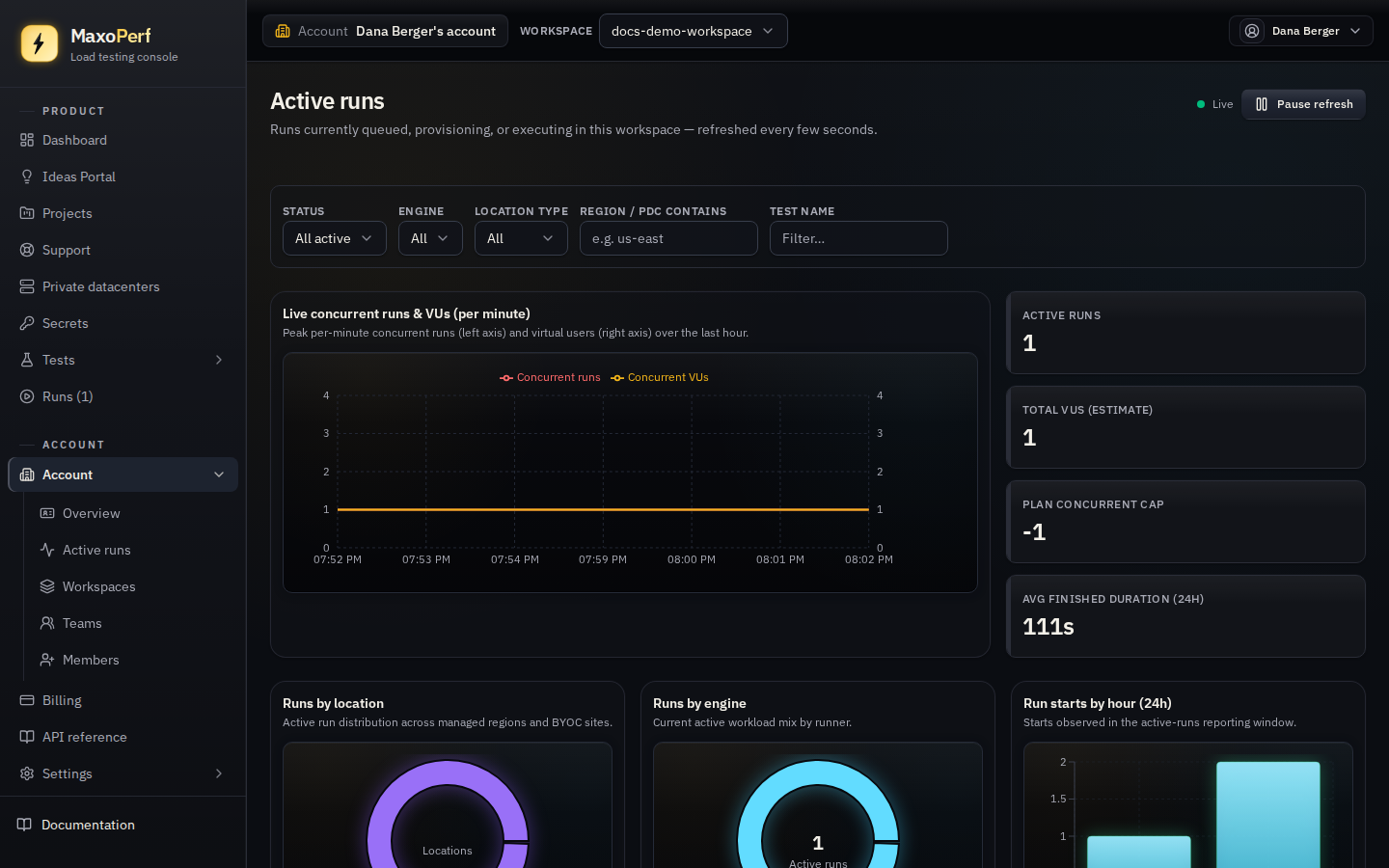Open the Location type filter dropdown
The image size is (1389, 868).
521,238
